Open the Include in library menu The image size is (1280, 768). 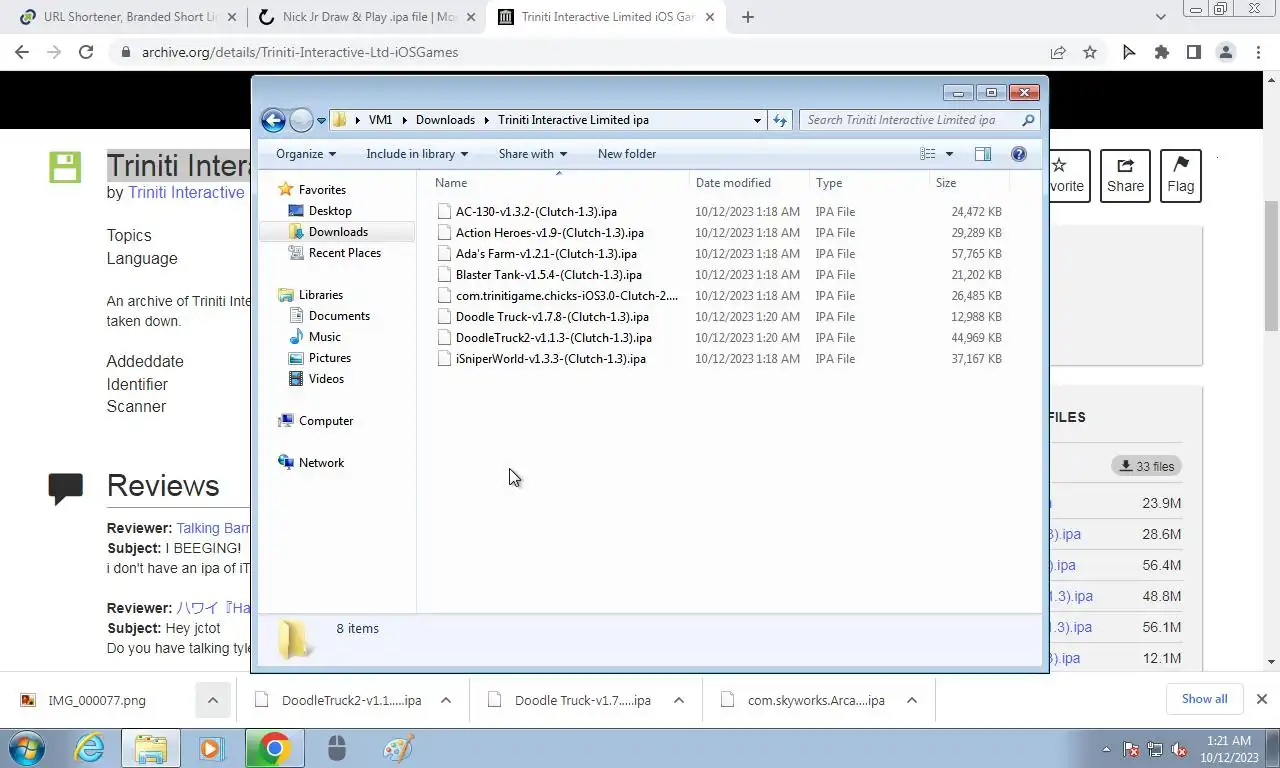coord(417,154)
